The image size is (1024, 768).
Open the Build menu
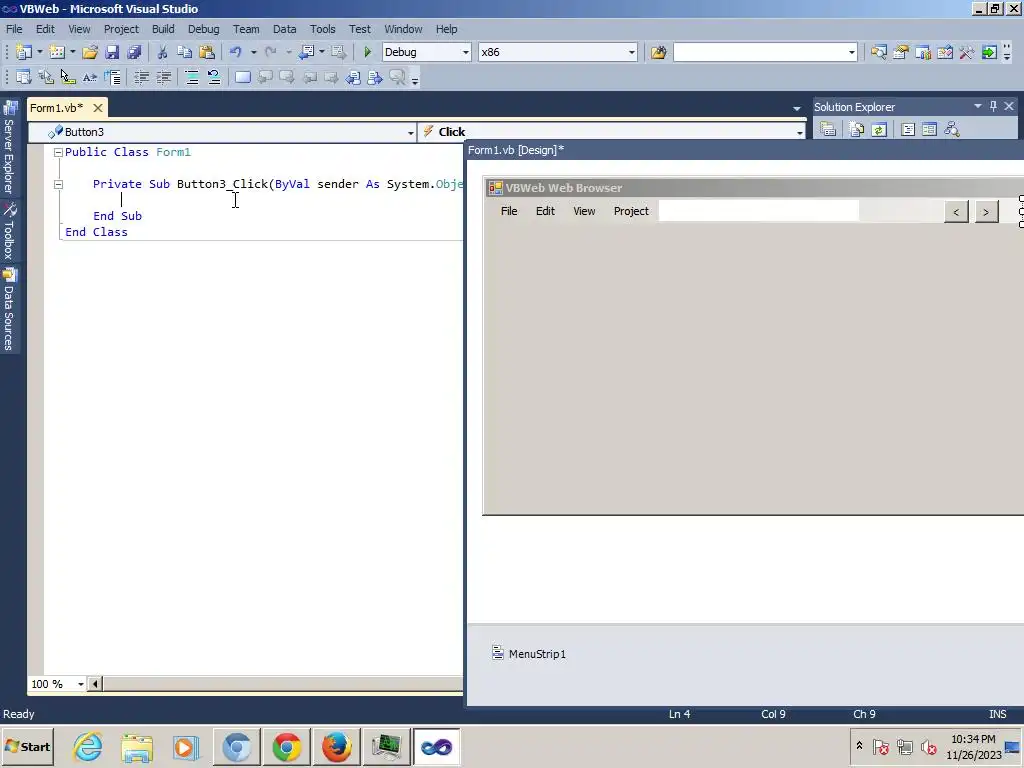[x=163, y=29]
